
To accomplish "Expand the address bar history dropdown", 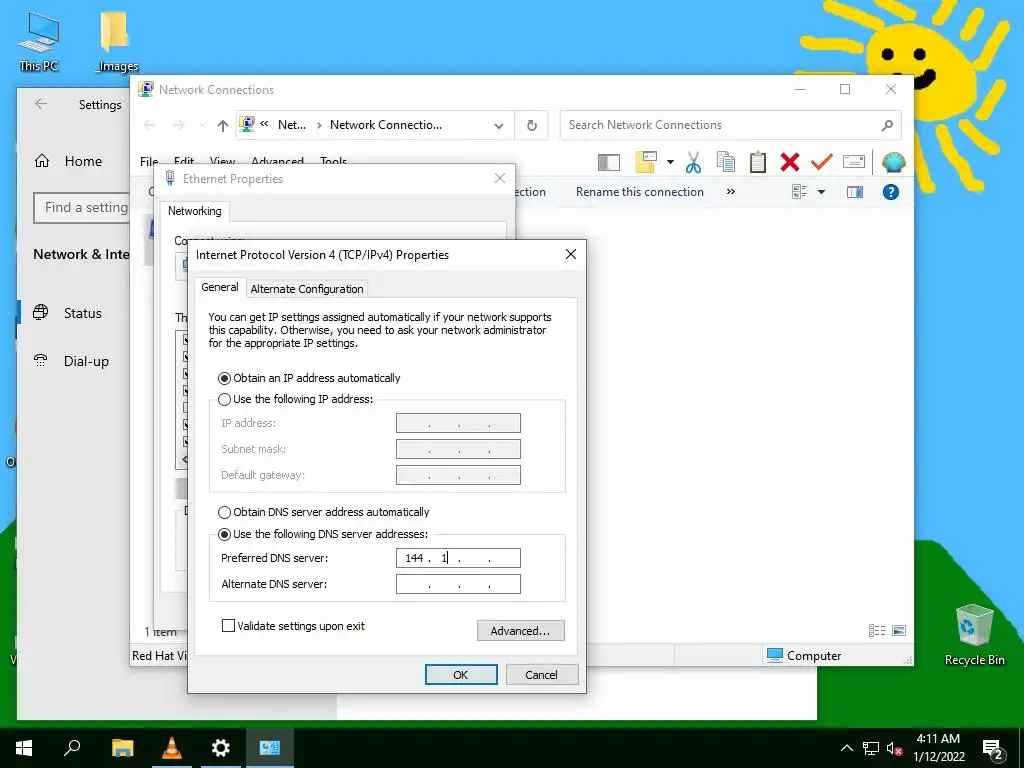I will point(499,126).
